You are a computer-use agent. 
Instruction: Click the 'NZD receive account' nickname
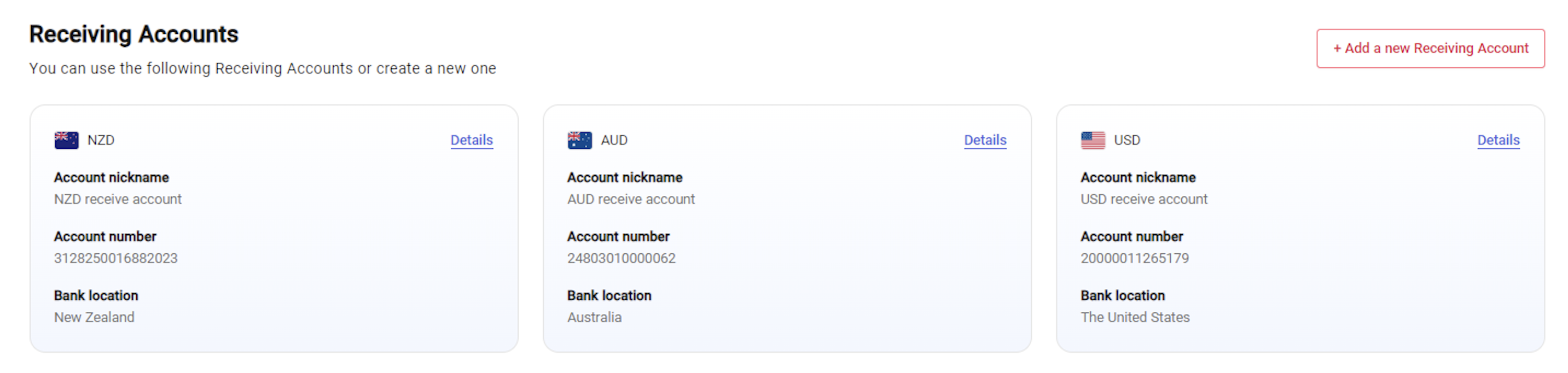tap(118, 199)
